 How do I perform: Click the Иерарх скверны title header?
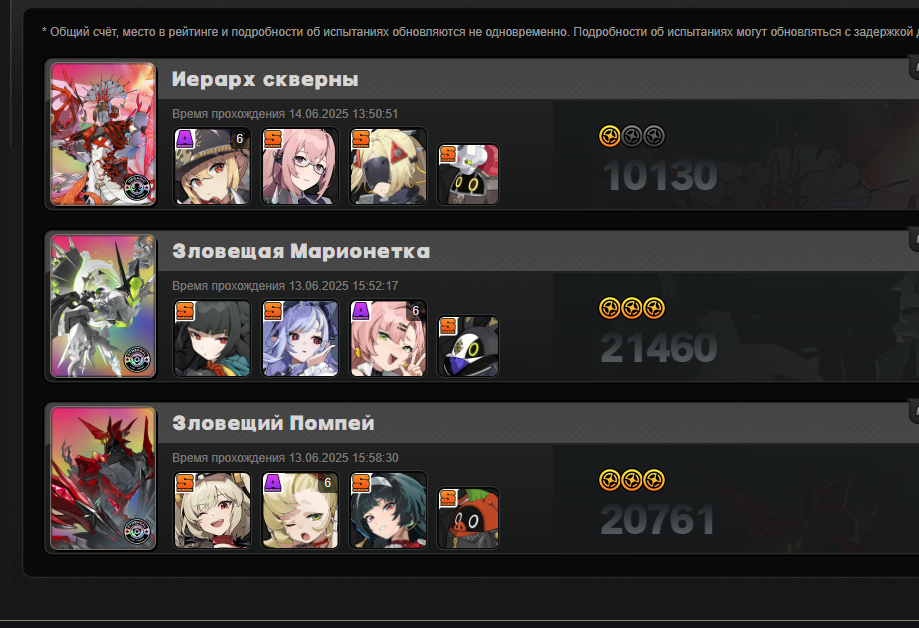point(265,79)
